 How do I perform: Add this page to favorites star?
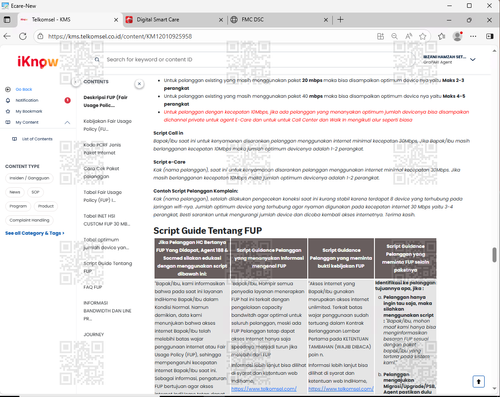(x=423, y=36)
